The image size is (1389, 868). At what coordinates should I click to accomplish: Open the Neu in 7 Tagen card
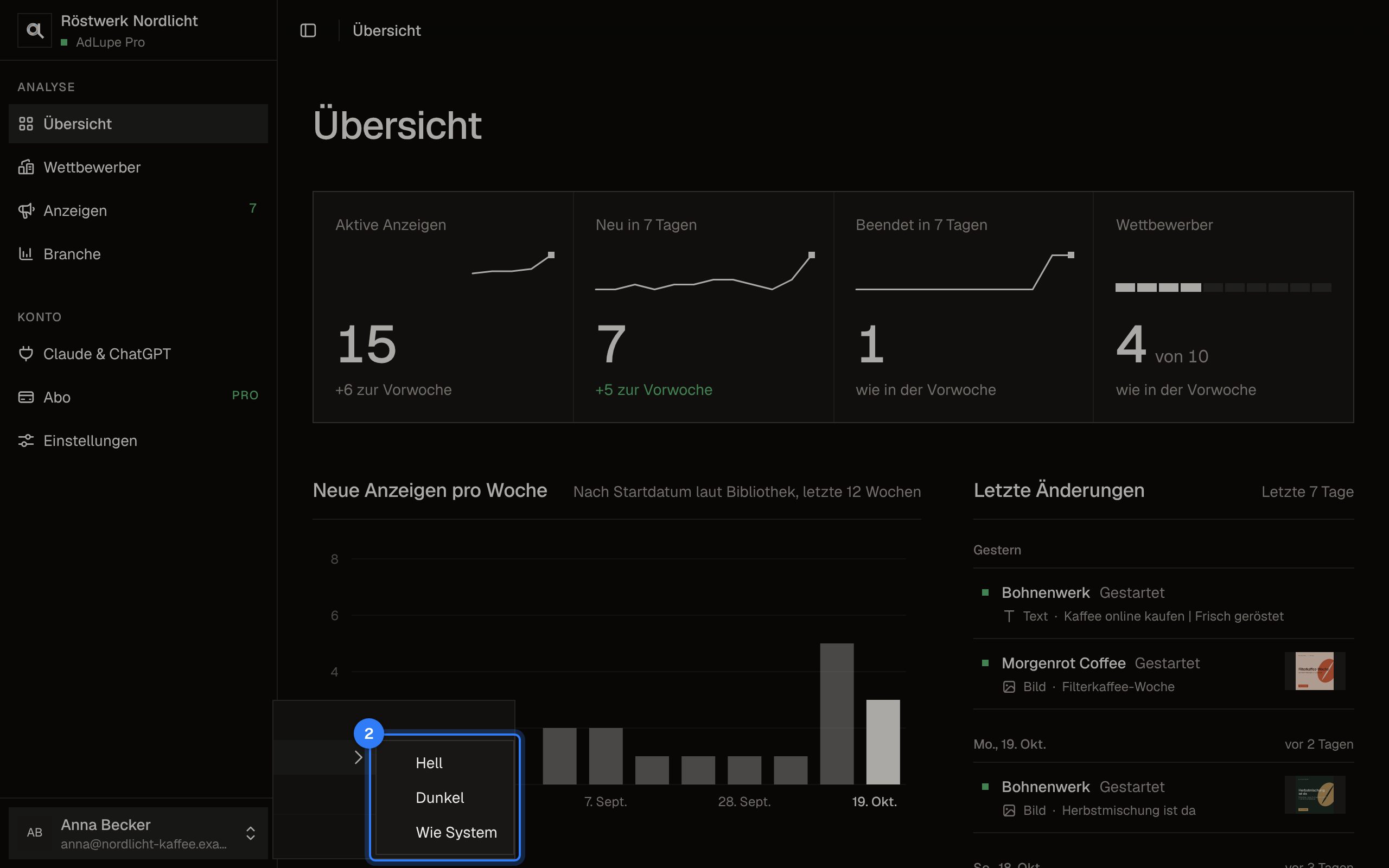coord(703,307)
